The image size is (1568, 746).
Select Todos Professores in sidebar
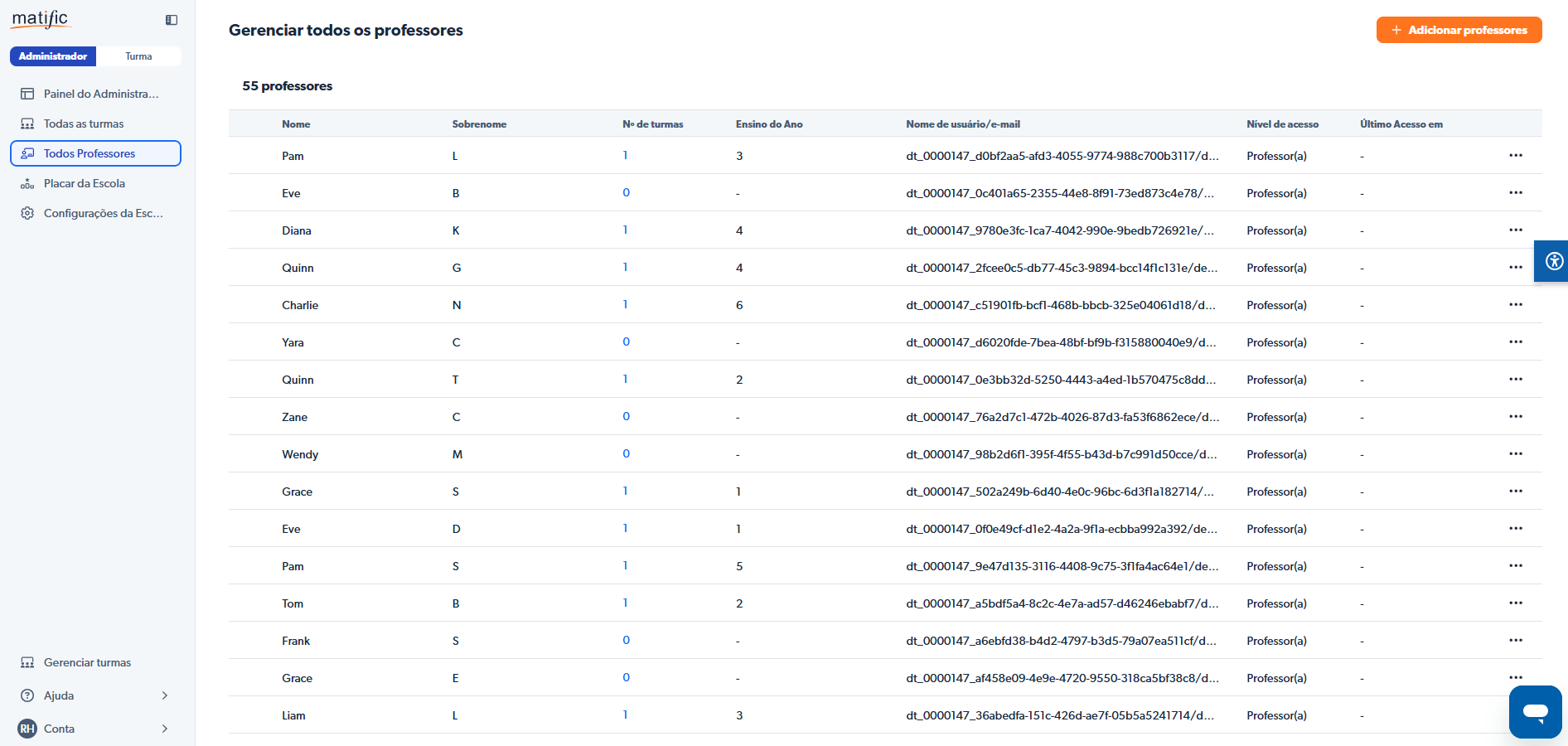(x=90, y=153)
